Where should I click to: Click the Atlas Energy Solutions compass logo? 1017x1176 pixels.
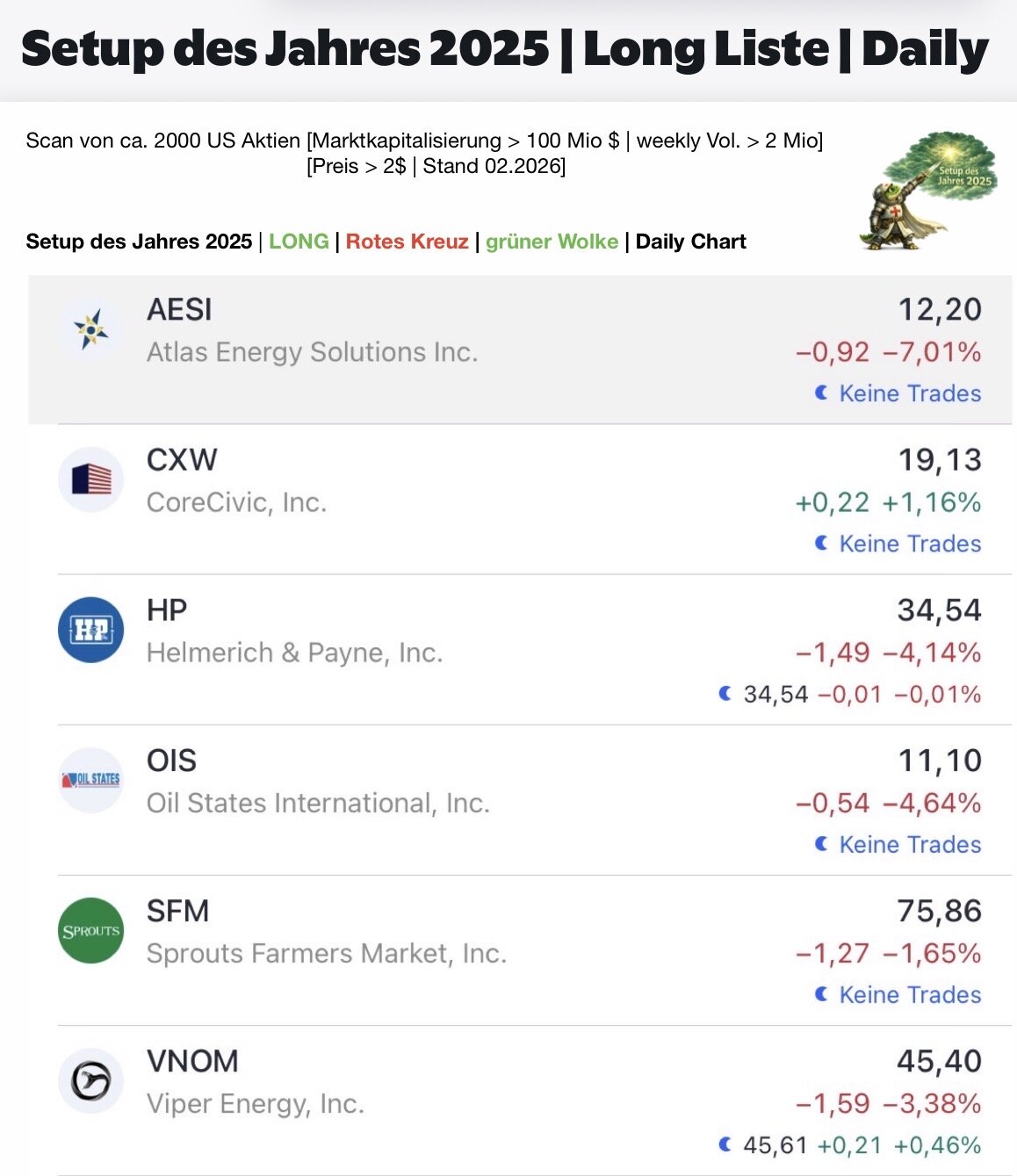(x=91, y=330)
